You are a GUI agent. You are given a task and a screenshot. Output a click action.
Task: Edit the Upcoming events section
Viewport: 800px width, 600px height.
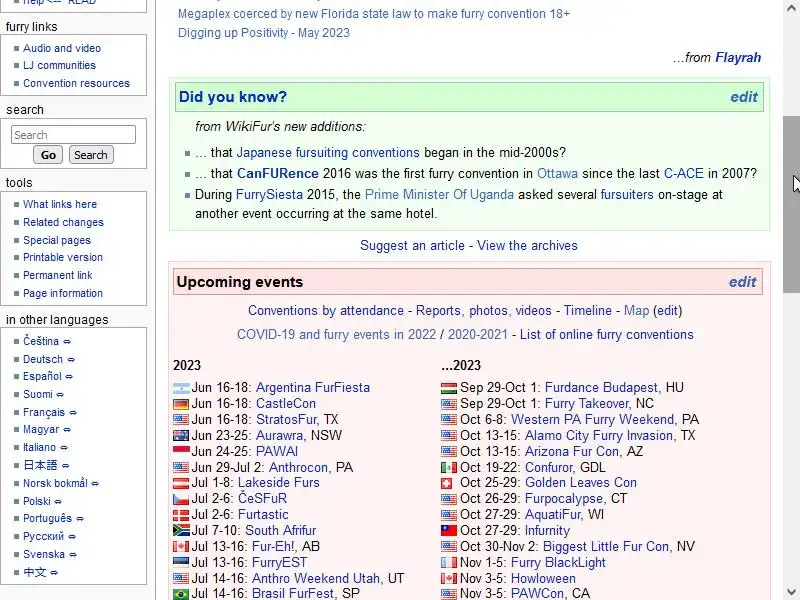[742, 282]
